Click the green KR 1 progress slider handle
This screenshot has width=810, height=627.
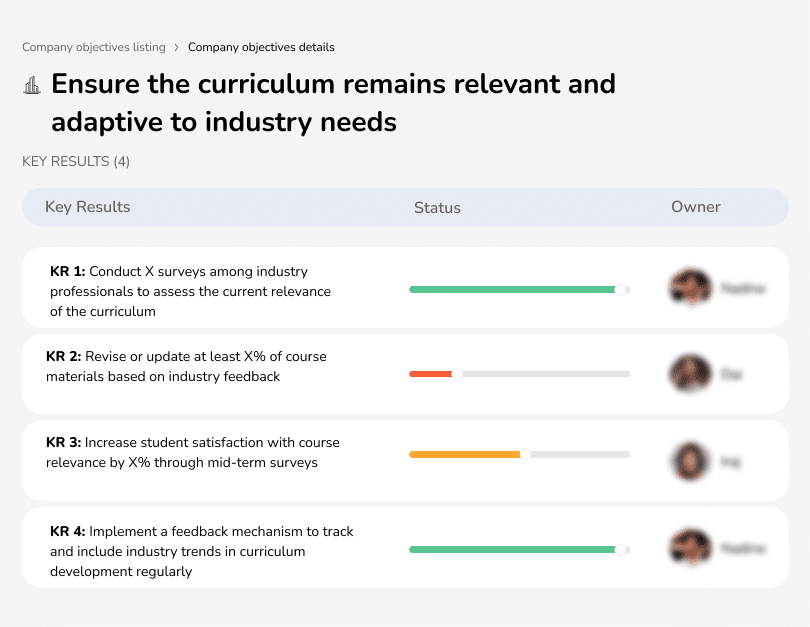click(620, 289)
